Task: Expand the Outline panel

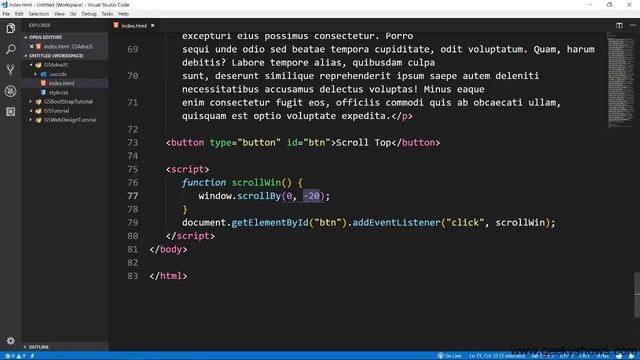Action: click(25, 347)
